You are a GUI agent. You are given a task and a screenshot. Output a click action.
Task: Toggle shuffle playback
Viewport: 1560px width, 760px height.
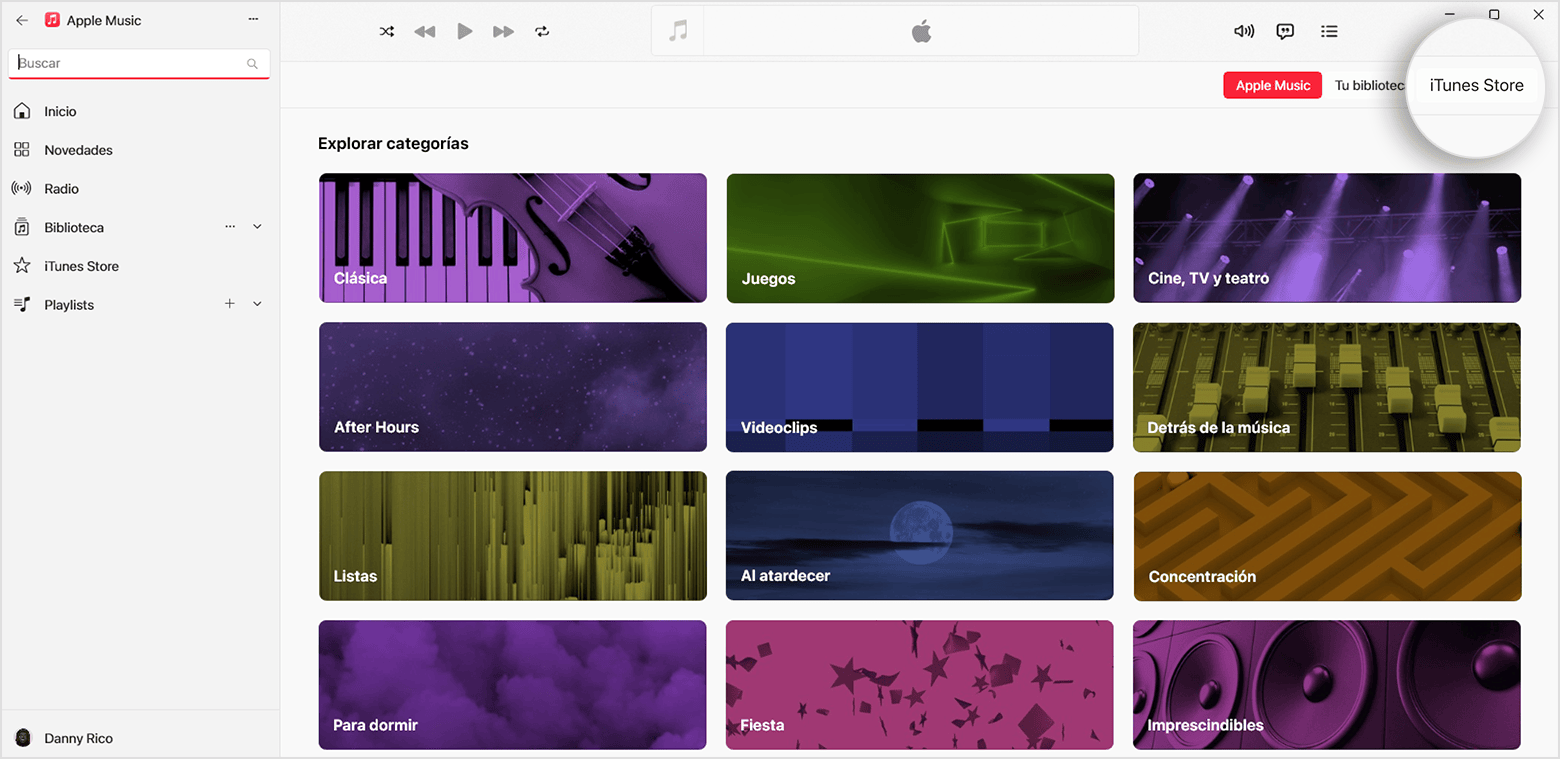click(387, 31)
